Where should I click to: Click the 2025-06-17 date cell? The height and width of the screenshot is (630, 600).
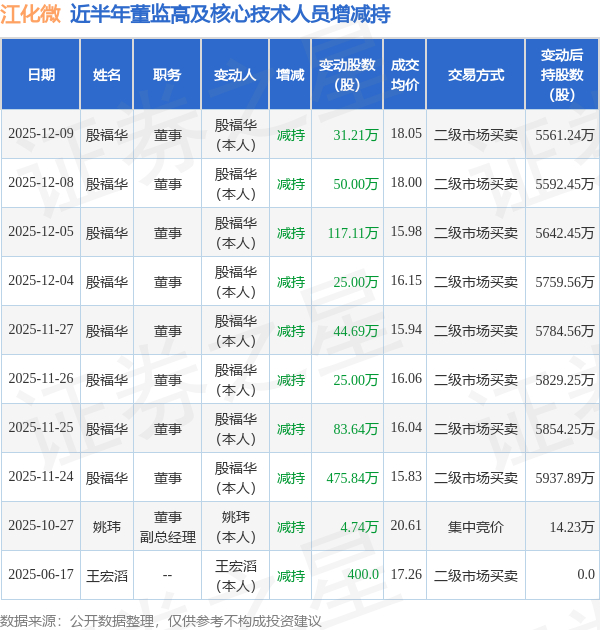point(41,574)
